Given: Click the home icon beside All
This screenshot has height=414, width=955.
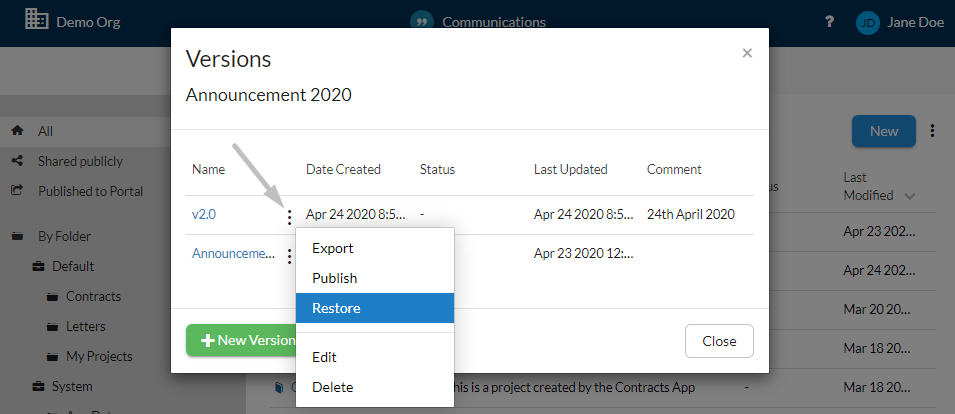Looking at the screenshot, I should (x=18, y=131).
